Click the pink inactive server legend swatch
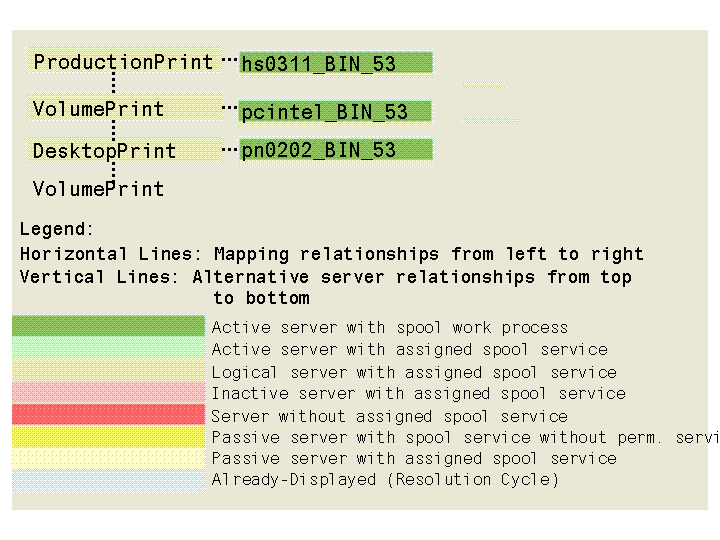 [108, 393]
